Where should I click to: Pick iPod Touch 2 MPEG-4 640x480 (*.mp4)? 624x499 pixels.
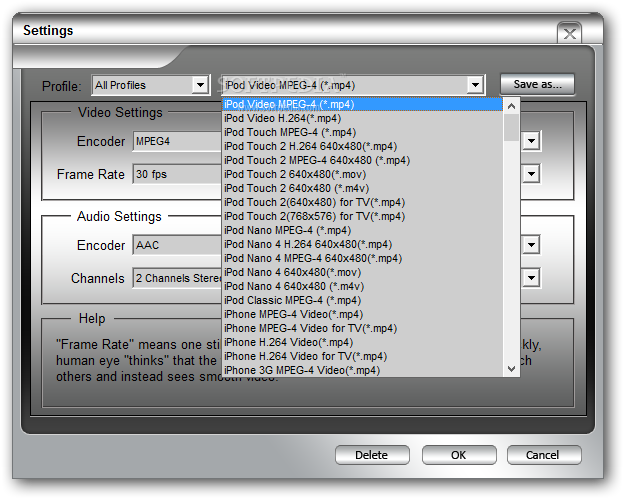pos(363,160)
